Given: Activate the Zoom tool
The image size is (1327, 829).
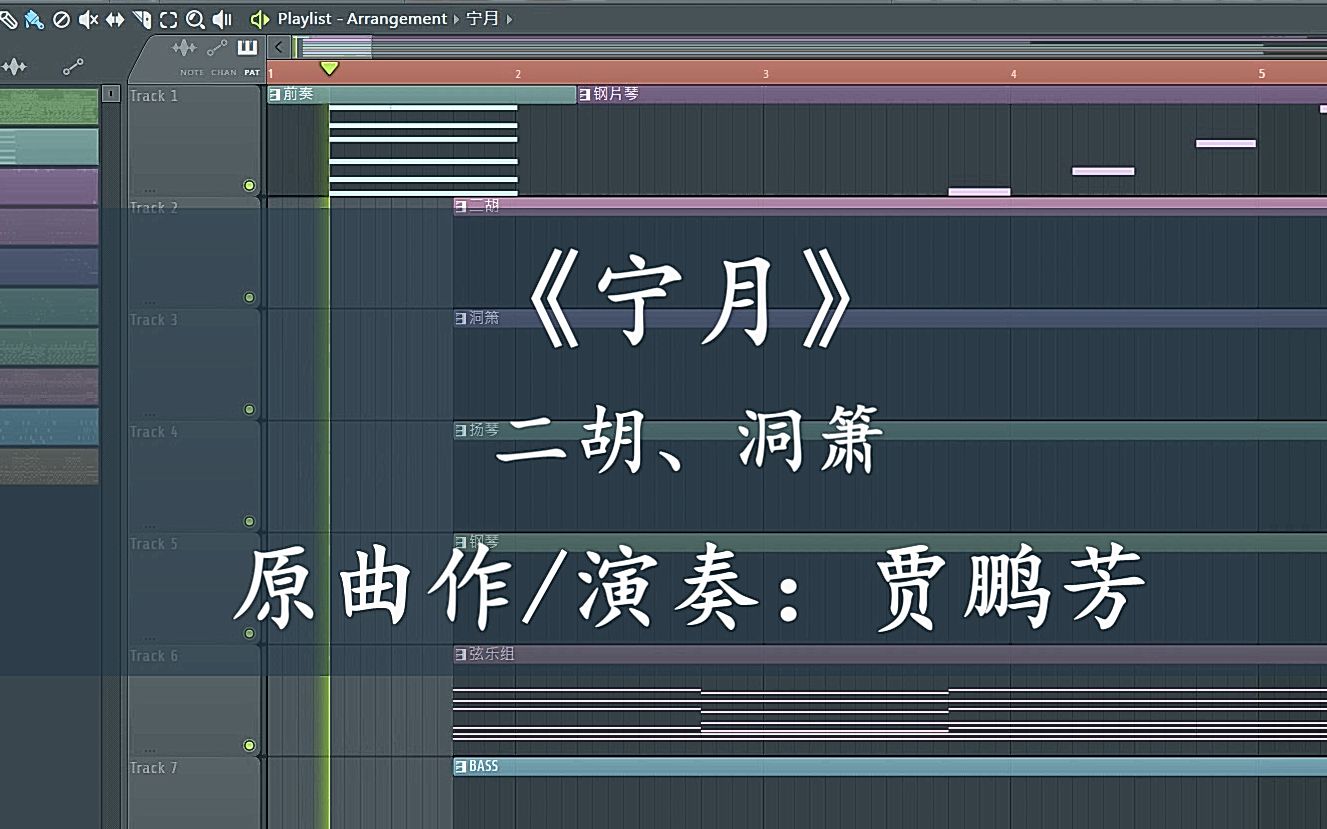Looking at the screenshot, I should tap(196, 19).
